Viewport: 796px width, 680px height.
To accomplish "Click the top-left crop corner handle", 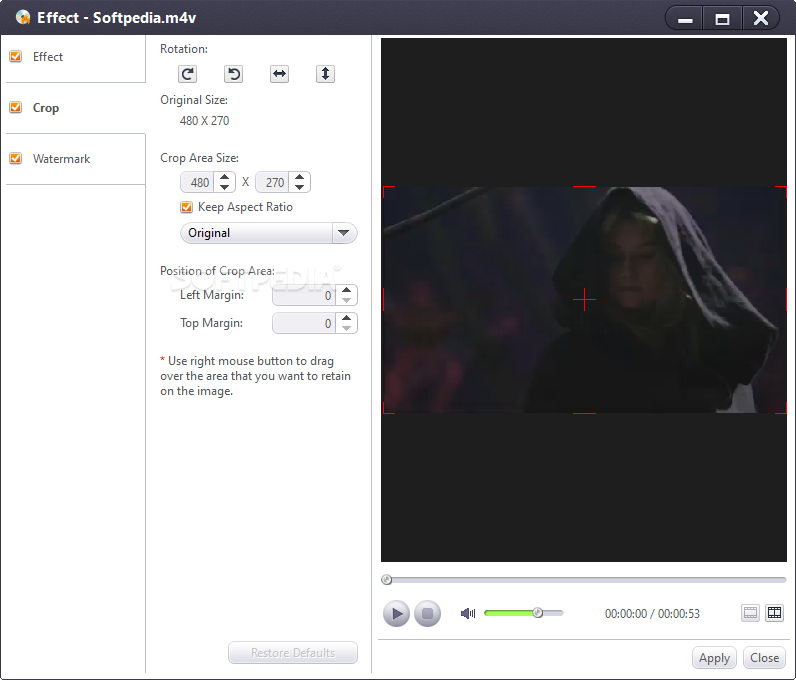I will [x=388, y=191].
